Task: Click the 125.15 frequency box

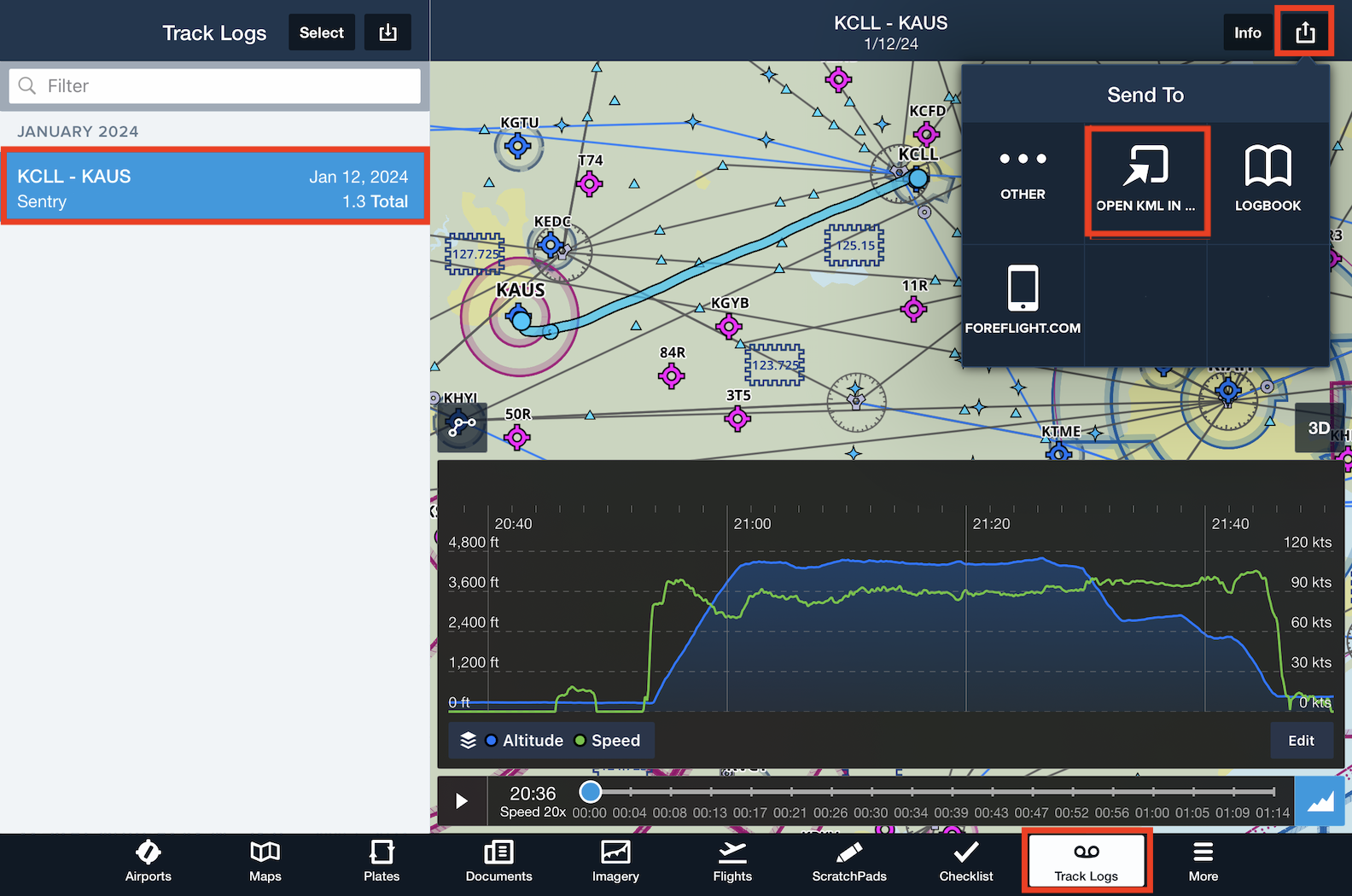Action: (x=854, y=245)
